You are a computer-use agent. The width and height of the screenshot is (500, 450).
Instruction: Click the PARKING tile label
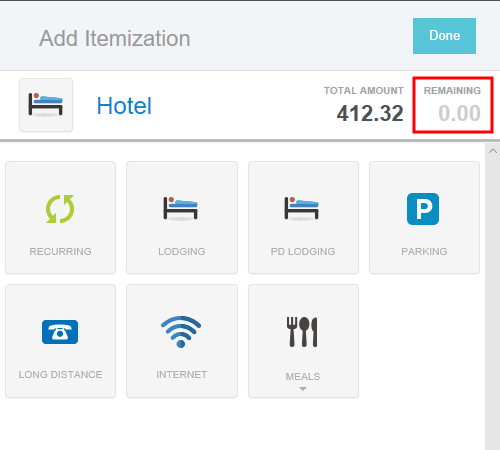click(424, 251)
